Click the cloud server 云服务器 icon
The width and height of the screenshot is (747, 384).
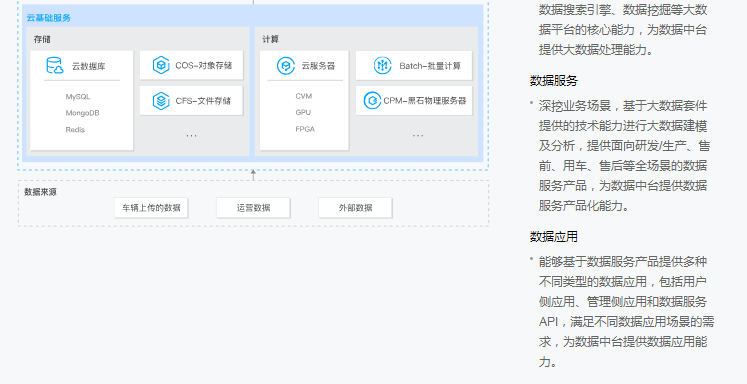click(x=286, y=65)
